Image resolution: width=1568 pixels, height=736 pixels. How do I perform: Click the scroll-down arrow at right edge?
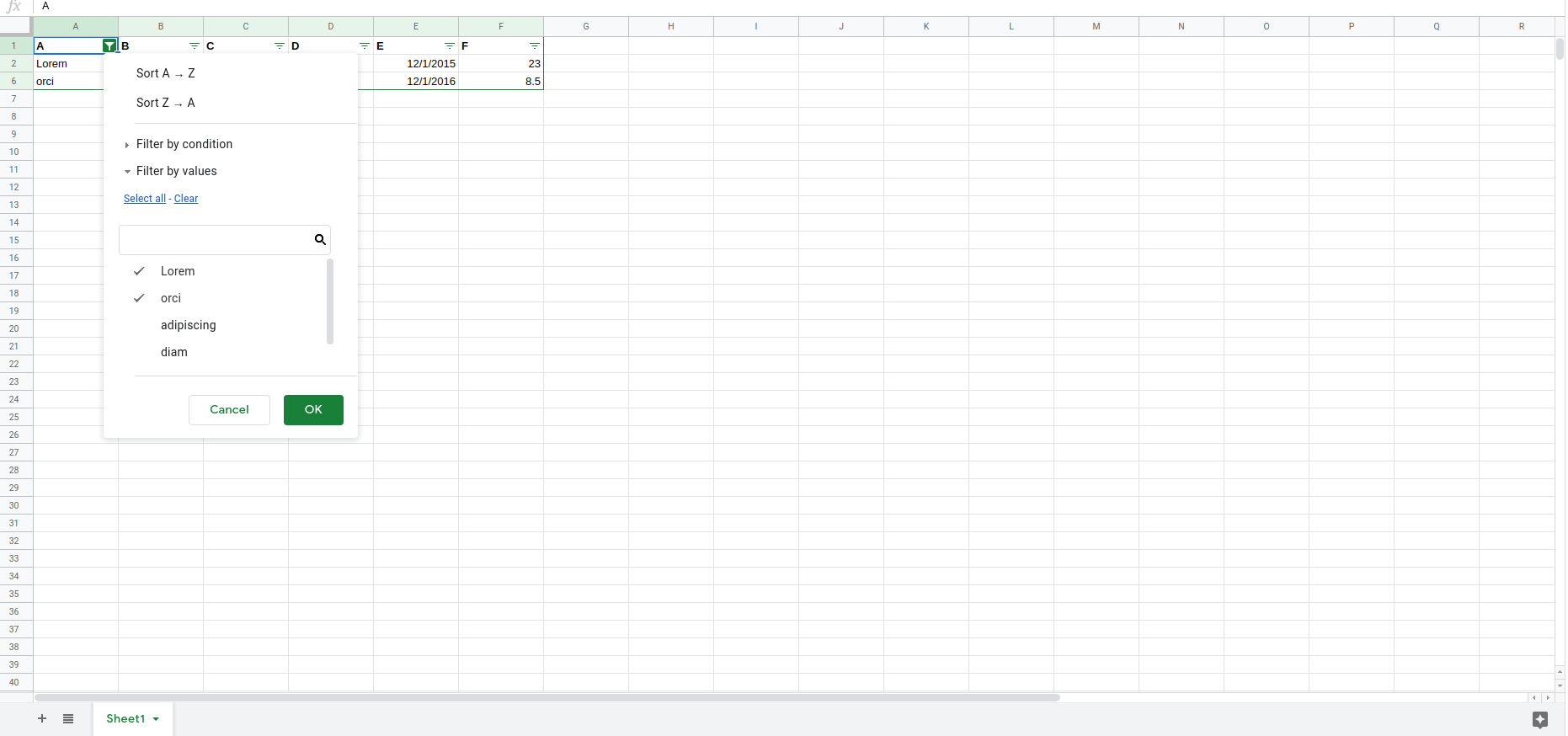coord(1560,685)
